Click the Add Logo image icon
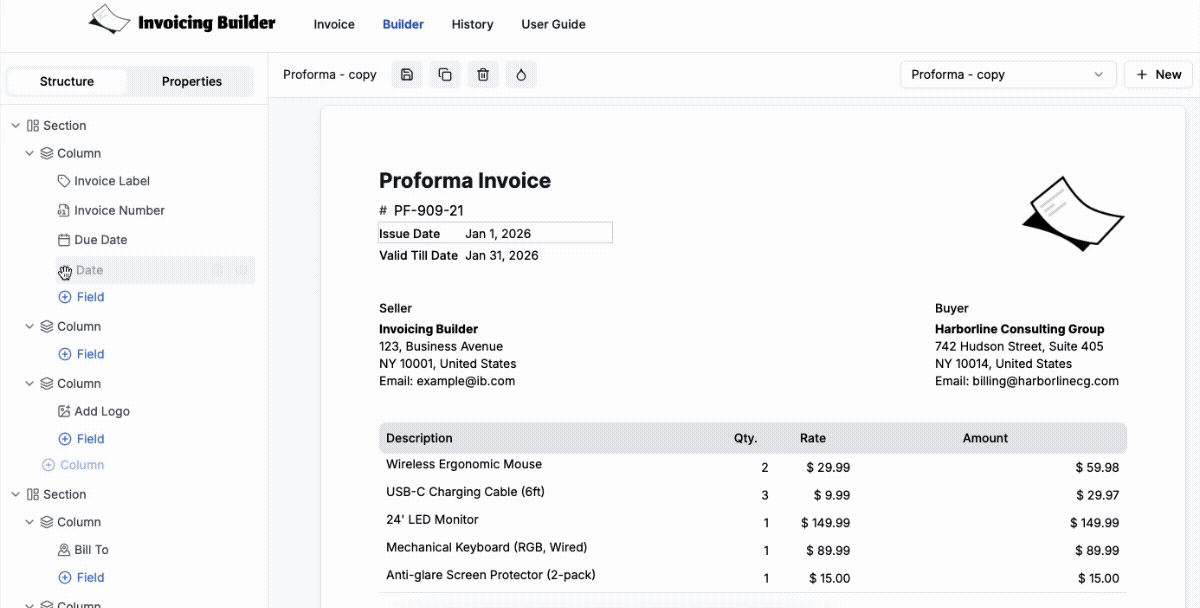The image size is (1200, 608). tap(64, 411)
